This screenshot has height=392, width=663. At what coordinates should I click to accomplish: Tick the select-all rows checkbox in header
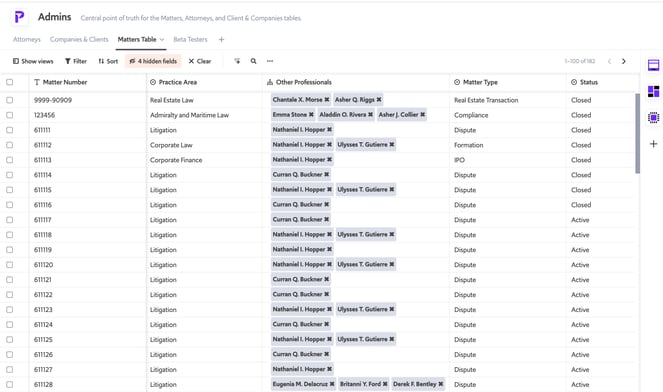tap(9, 82)
